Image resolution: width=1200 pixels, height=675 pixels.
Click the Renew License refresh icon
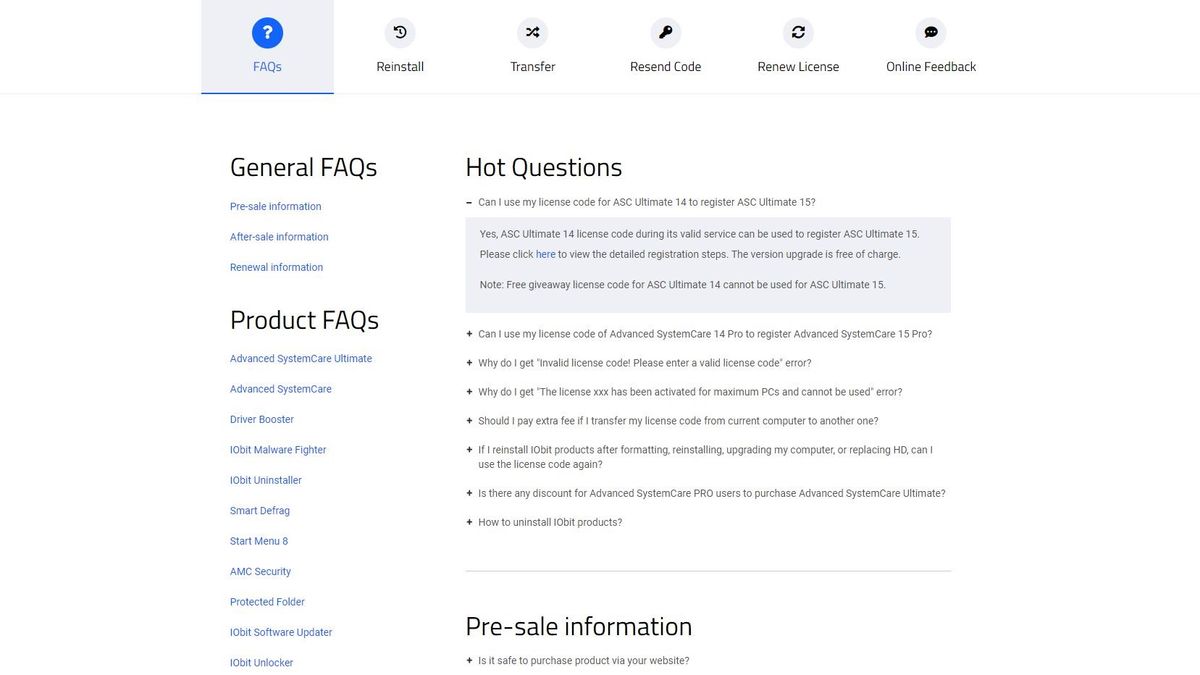pyautogui.click(x=798, y=32)
